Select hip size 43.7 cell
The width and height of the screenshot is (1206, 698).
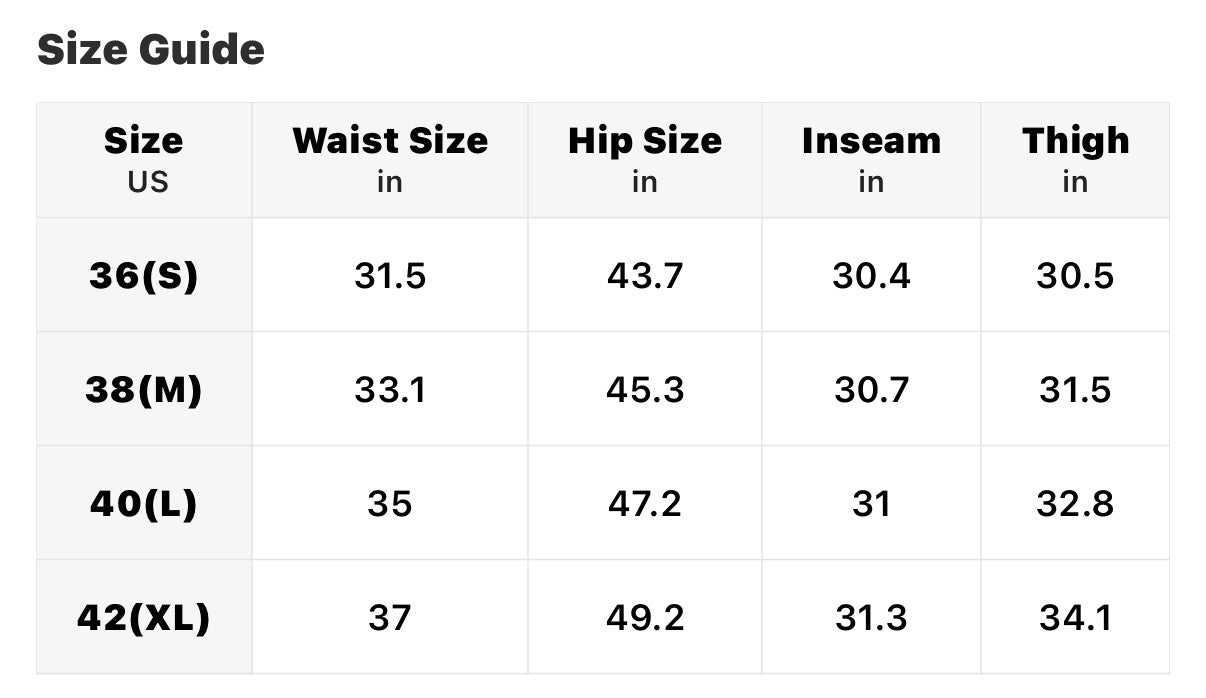coord(645,275)
